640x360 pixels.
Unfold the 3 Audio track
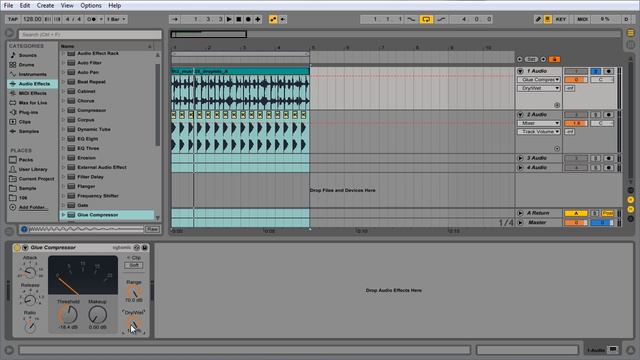click(520, 158)
